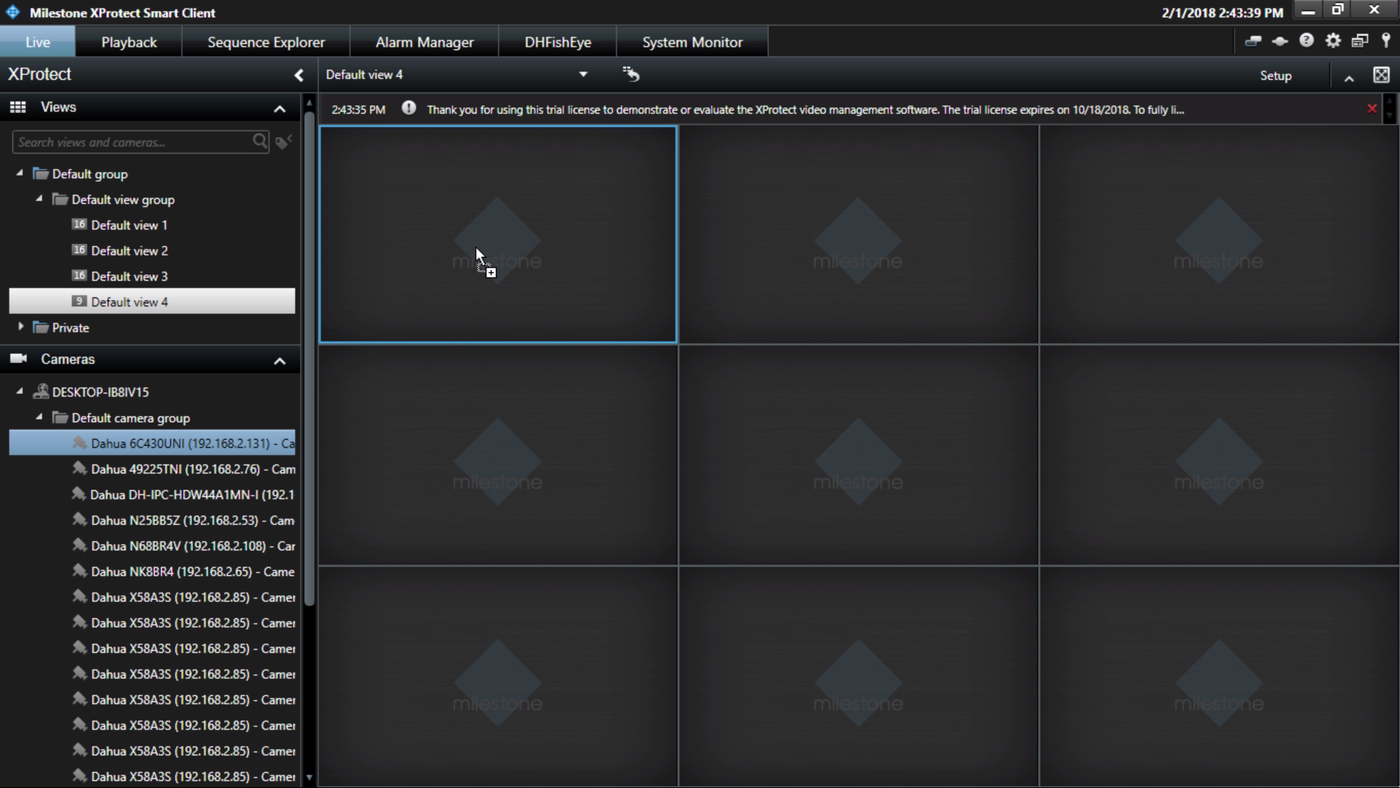Open Help via the question mark icon
This screenshot has width=1400, height=788.
click(1307, 41)
